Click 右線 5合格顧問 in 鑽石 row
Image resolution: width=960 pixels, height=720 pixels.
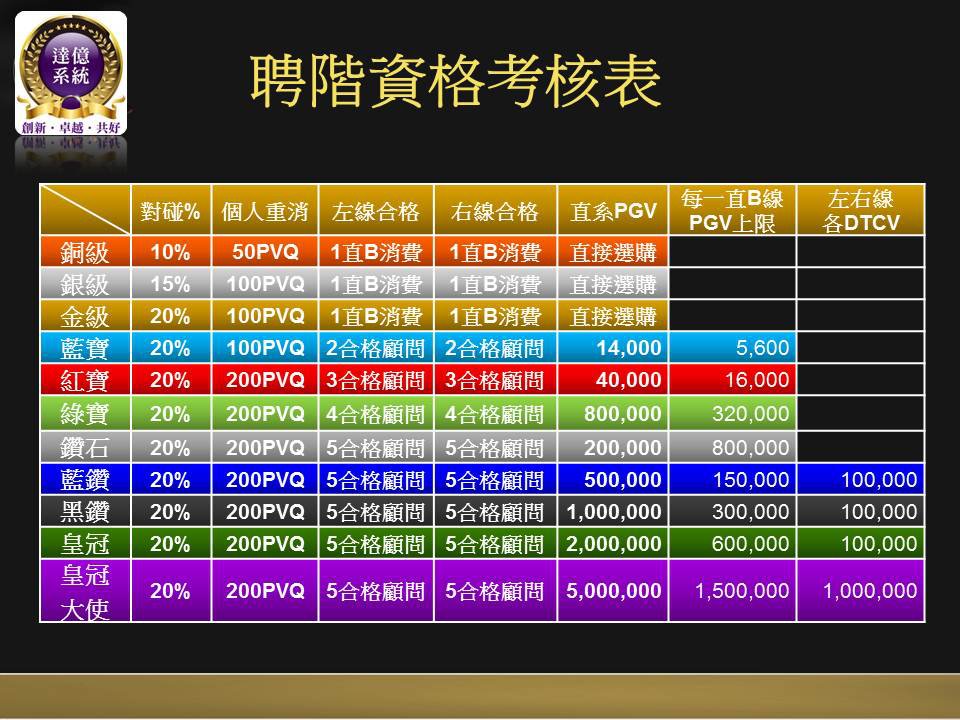click(495, 448)
